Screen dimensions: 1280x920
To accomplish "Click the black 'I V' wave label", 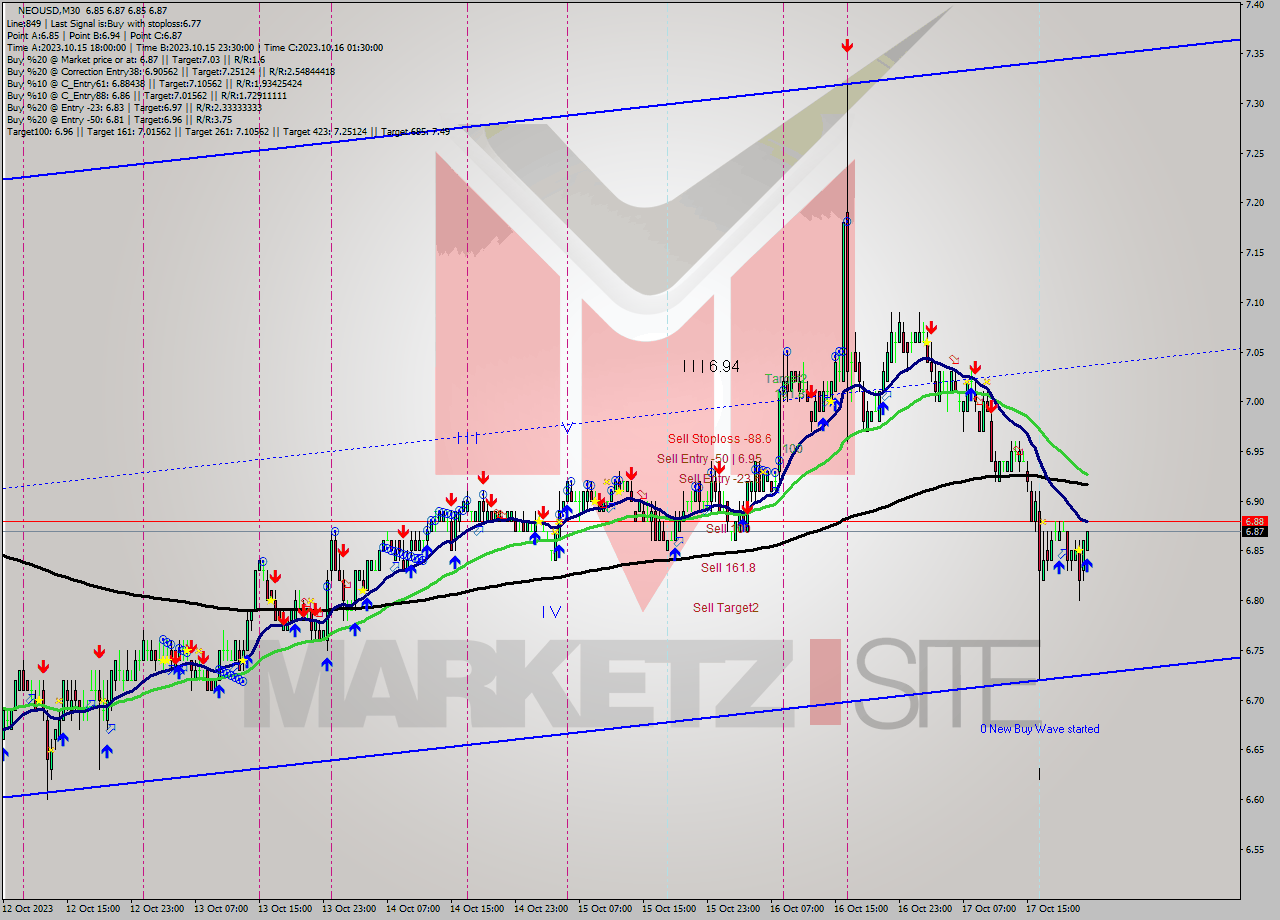I will point(551,611).
